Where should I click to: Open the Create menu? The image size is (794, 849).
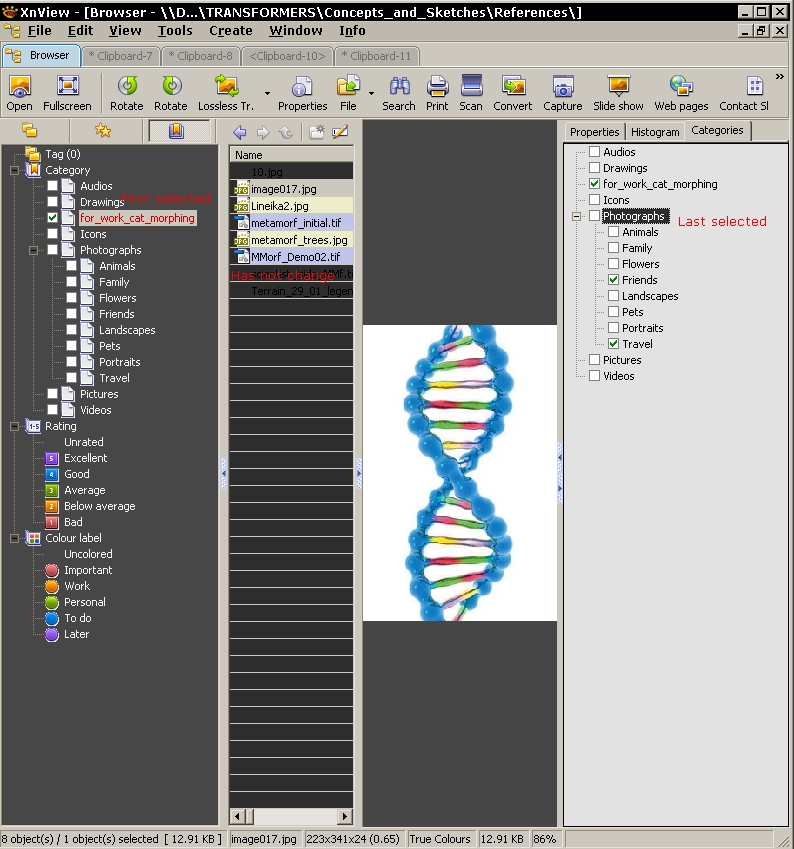231,31
